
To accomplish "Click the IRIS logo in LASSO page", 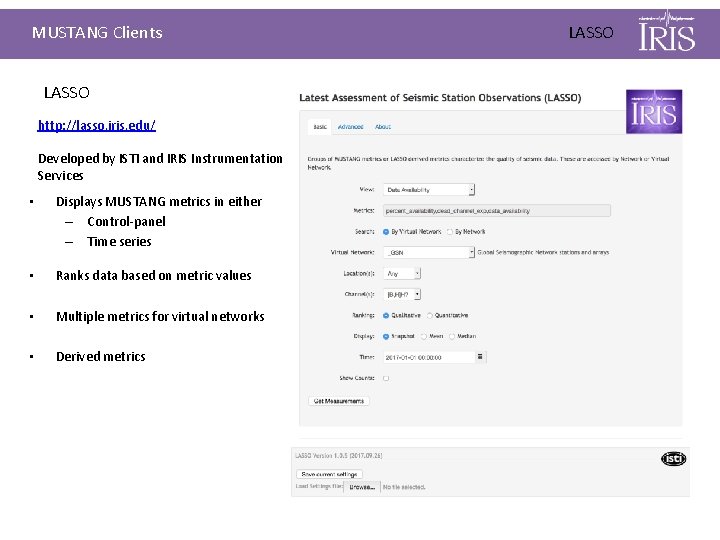I will [654, 112].
